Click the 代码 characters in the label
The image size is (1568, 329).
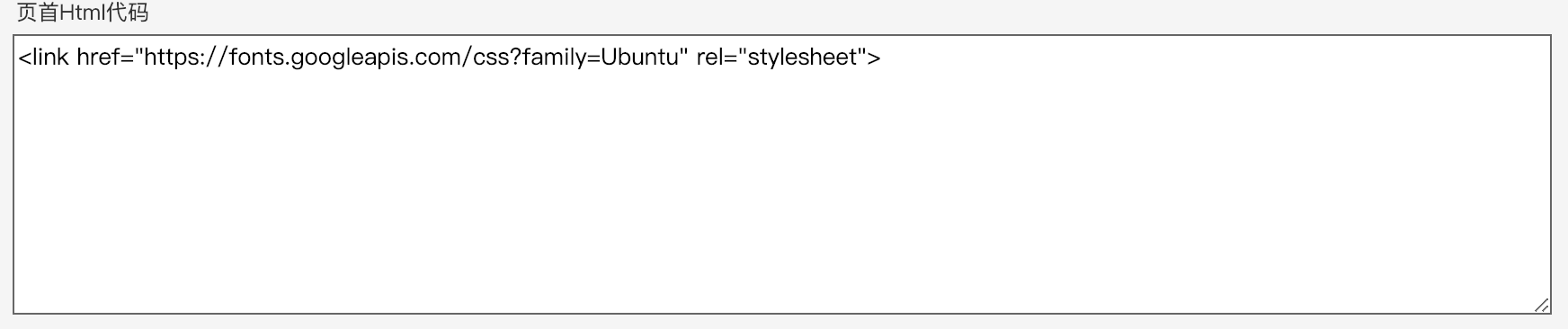point(128,13)
